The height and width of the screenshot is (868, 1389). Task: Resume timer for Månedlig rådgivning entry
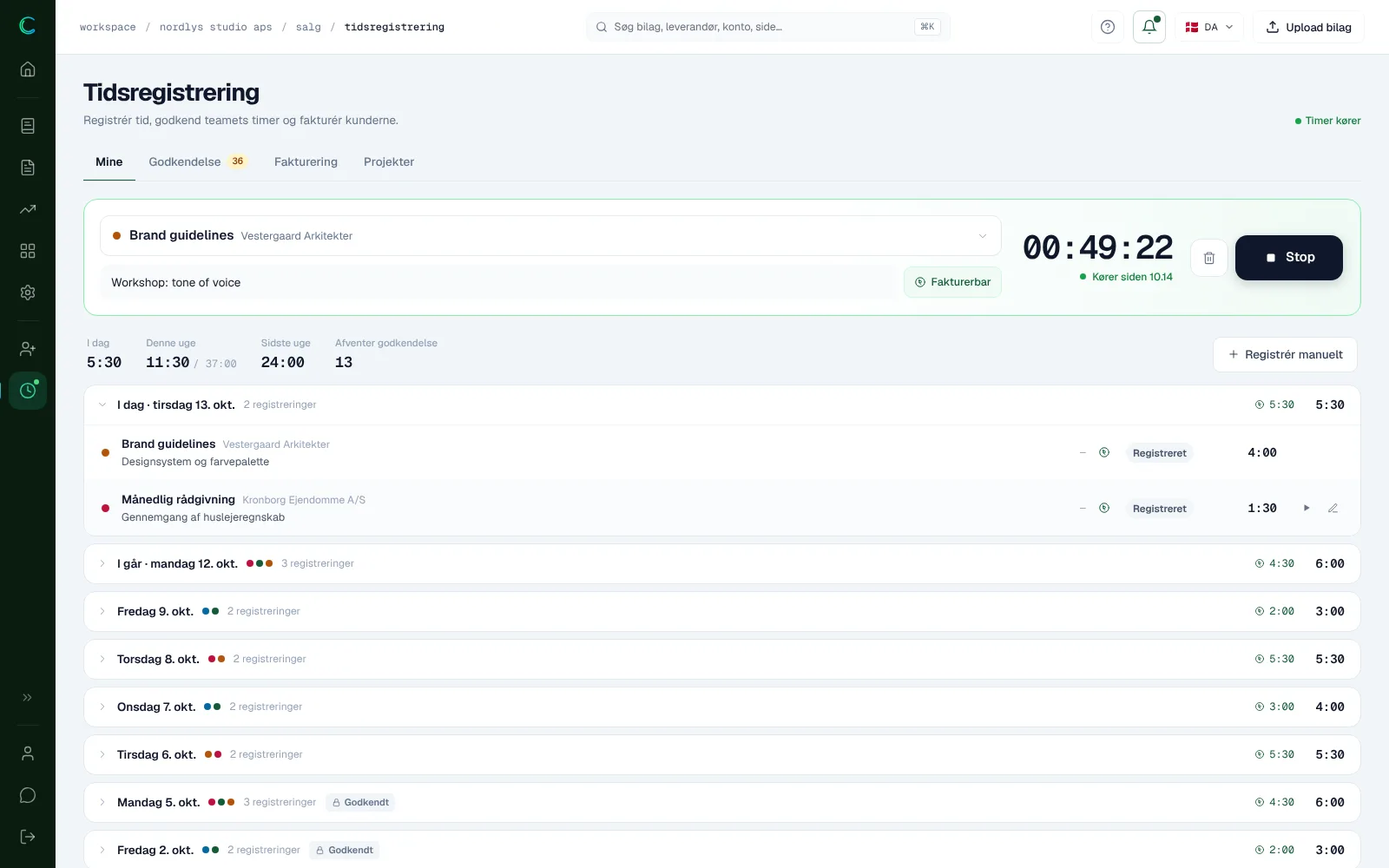[1307, 508]
